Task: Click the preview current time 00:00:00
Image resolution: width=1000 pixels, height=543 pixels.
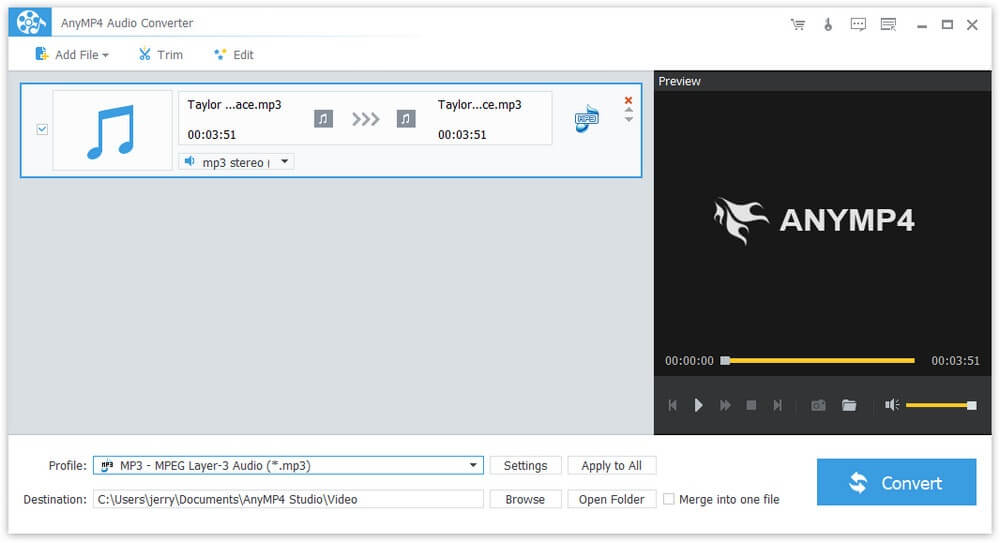Action: pyautogui.click(x=689, y=361)
